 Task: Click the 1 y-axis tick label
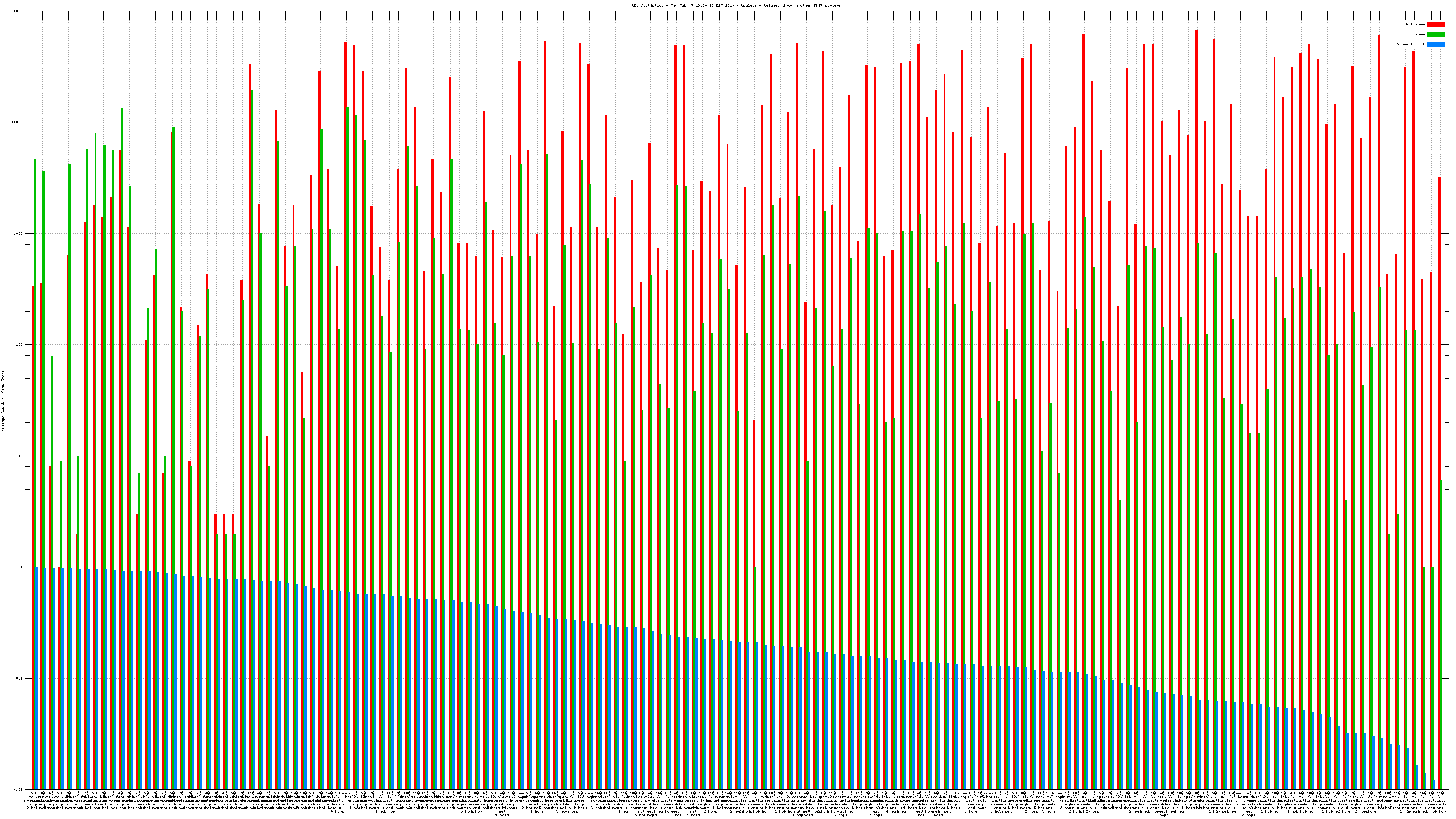tap(22, 567)
